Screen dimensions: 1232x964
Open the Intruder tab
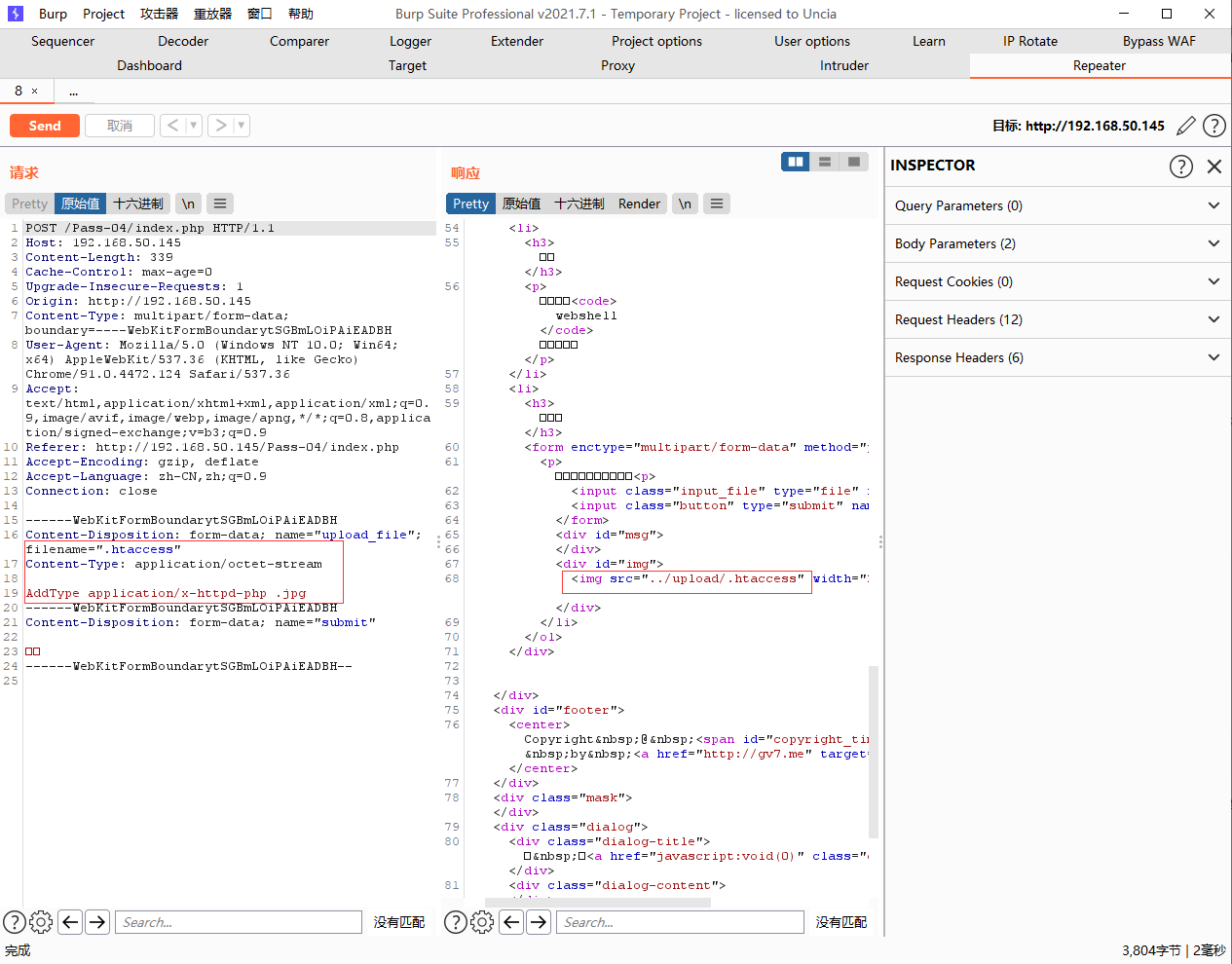pos(844,65)
